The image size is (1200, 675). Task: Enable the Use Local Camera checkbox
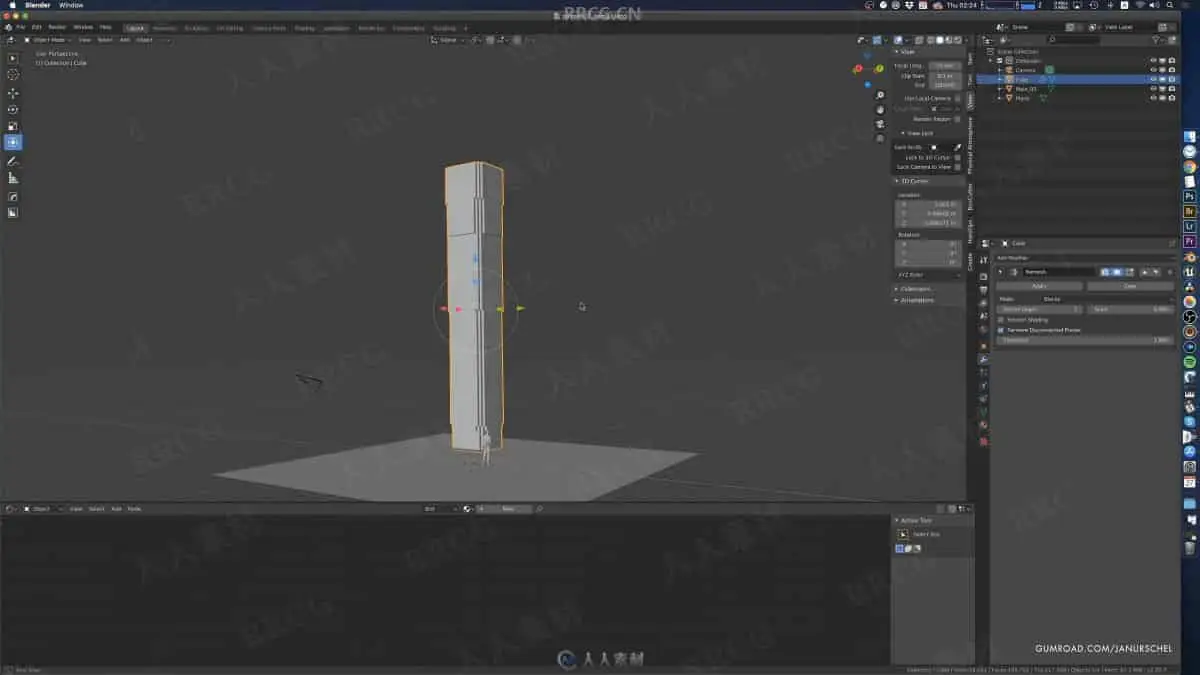(957, 98)
